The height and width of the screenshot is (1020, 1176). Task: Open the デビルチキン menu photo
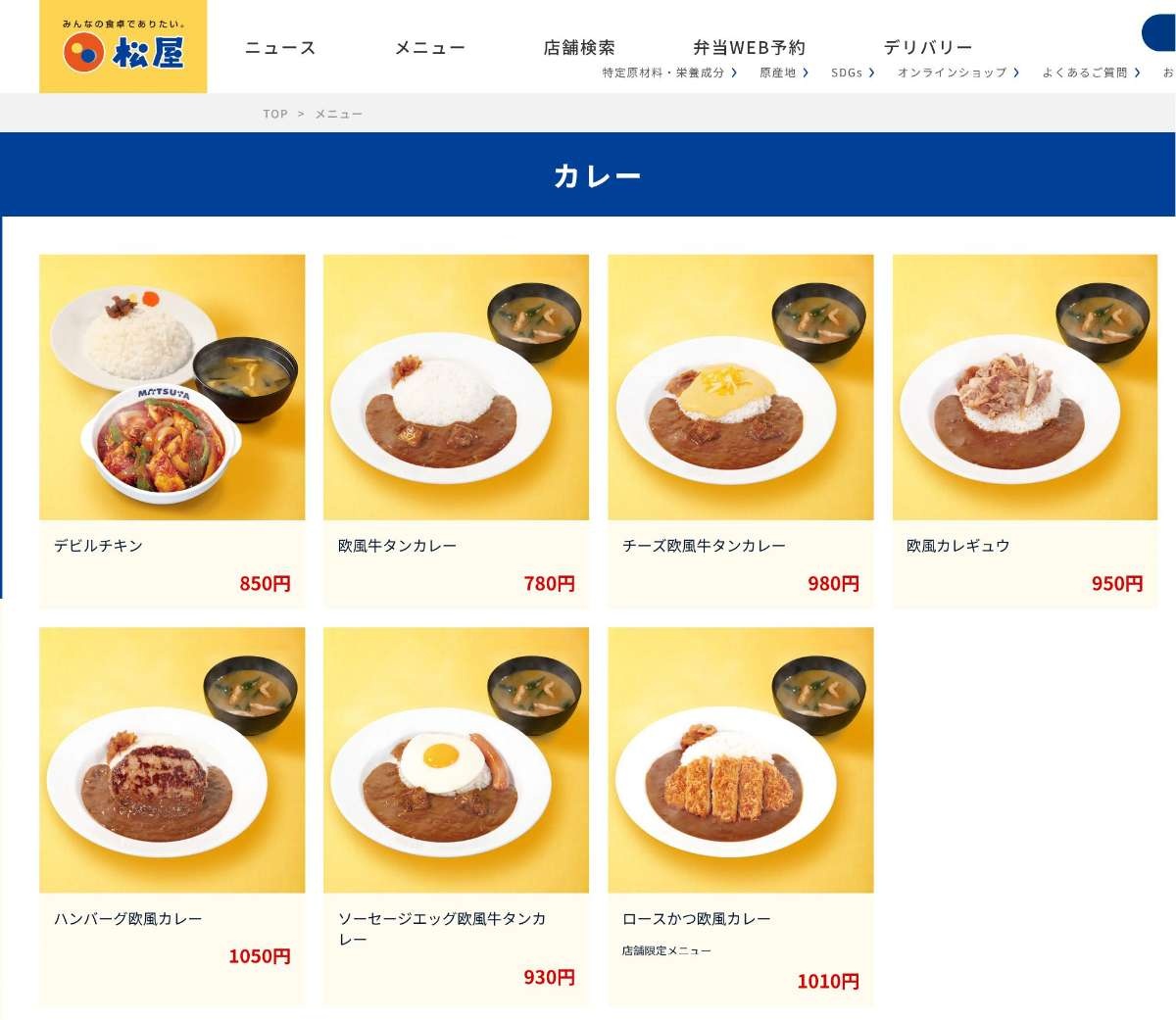point(172,387)
